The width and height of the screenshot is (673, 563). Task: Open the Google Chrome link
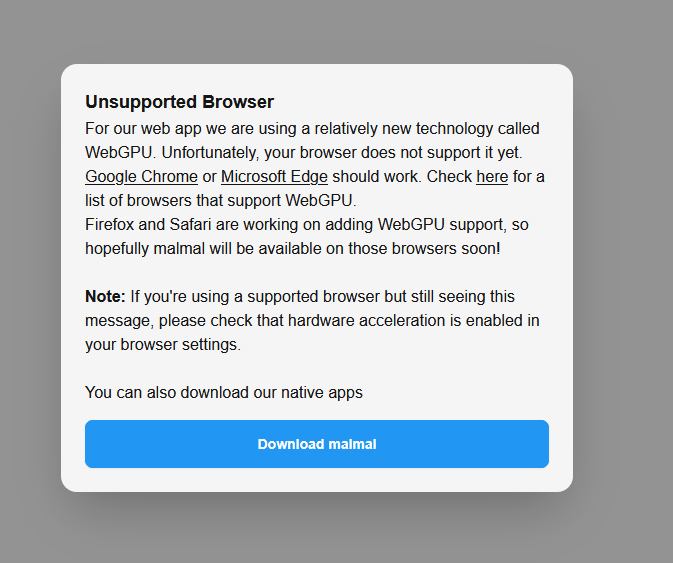141,177
